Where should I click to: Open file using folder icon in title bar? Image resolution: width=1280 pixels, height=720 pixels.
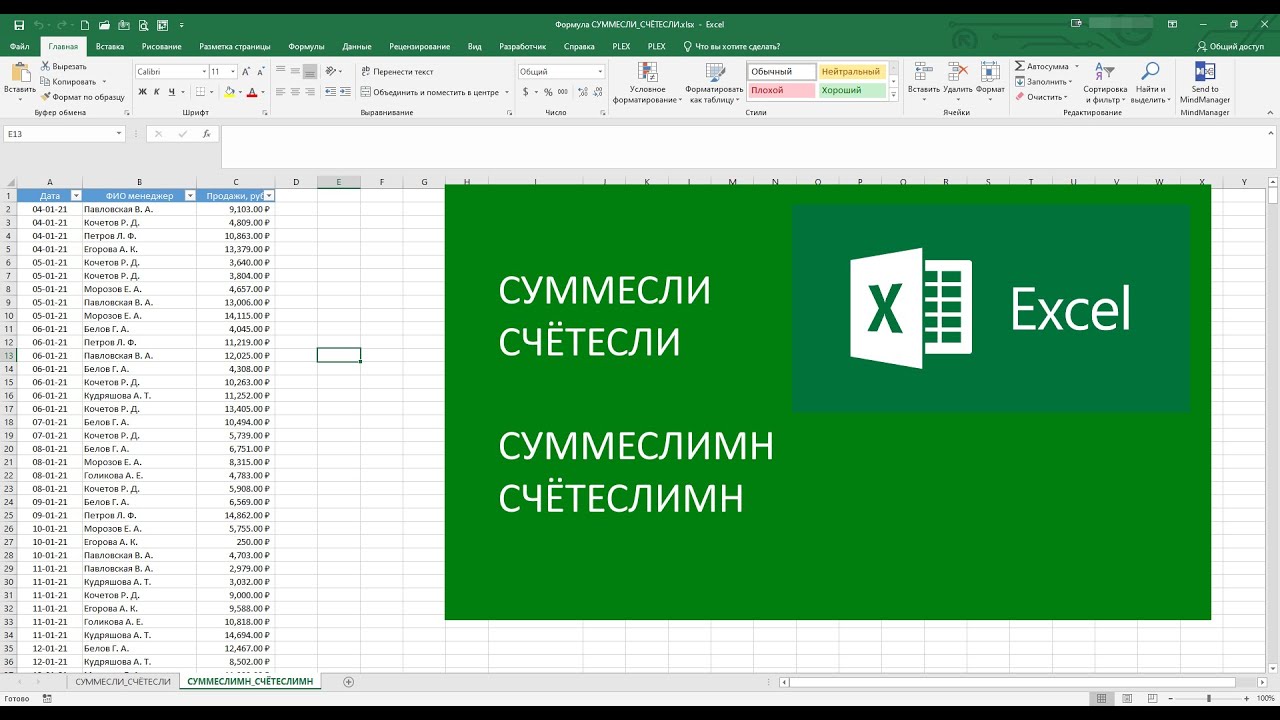[x=104, y=24]
